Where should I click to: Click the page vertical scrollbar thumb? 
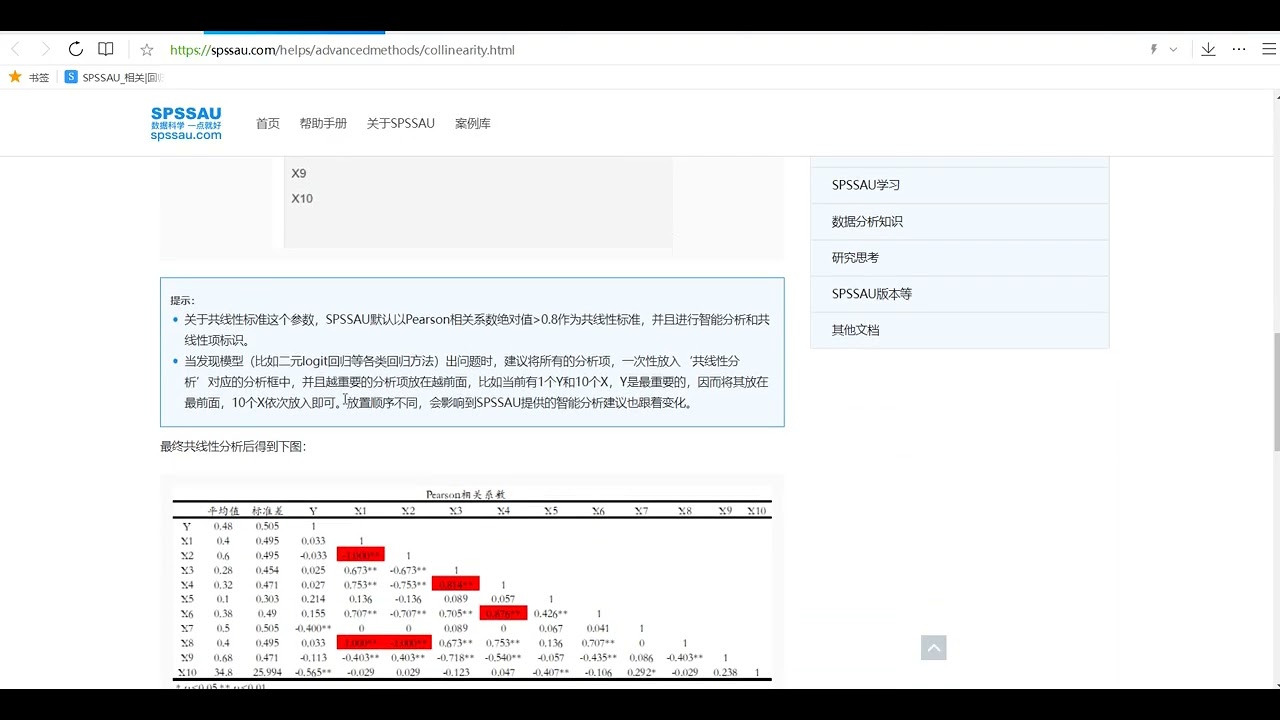point(1275,392)
